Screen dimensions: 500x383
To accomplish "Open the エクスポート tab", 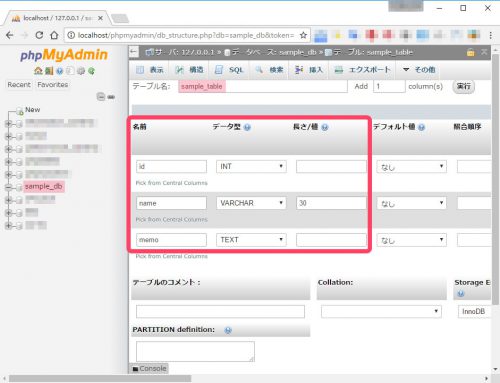I will point(362,70).
